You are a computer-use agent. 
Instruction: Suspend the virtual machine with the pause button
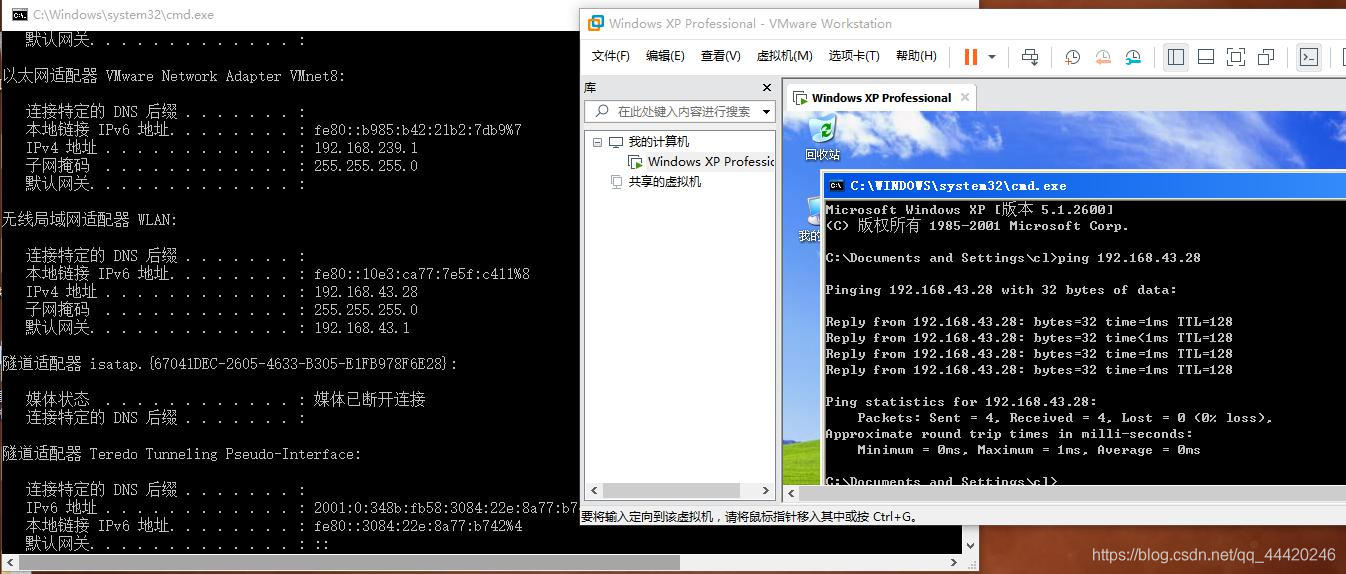[x=970, y=57]
